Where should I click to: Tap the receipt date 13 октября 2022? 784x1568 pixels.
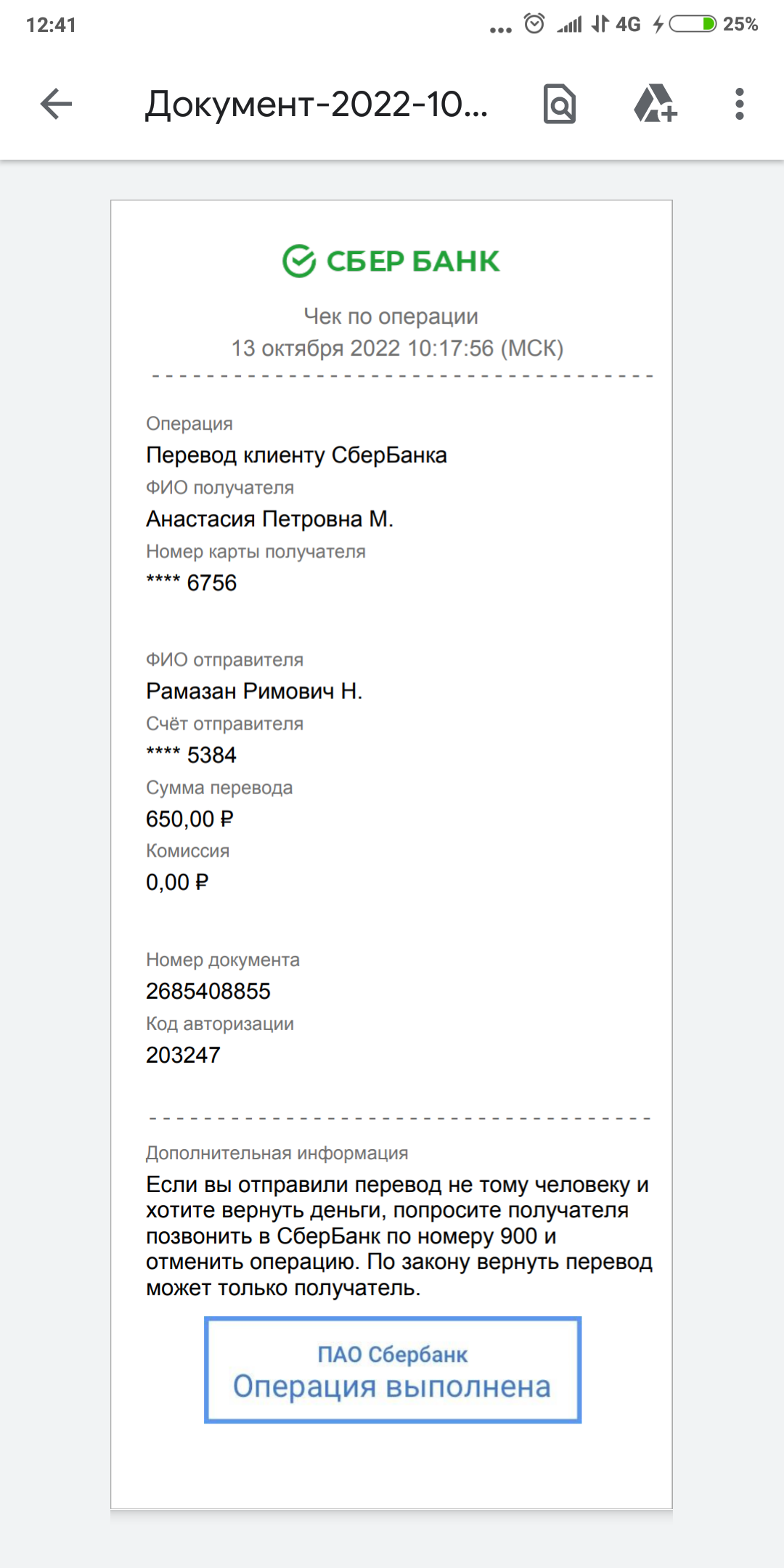point(316,348)
